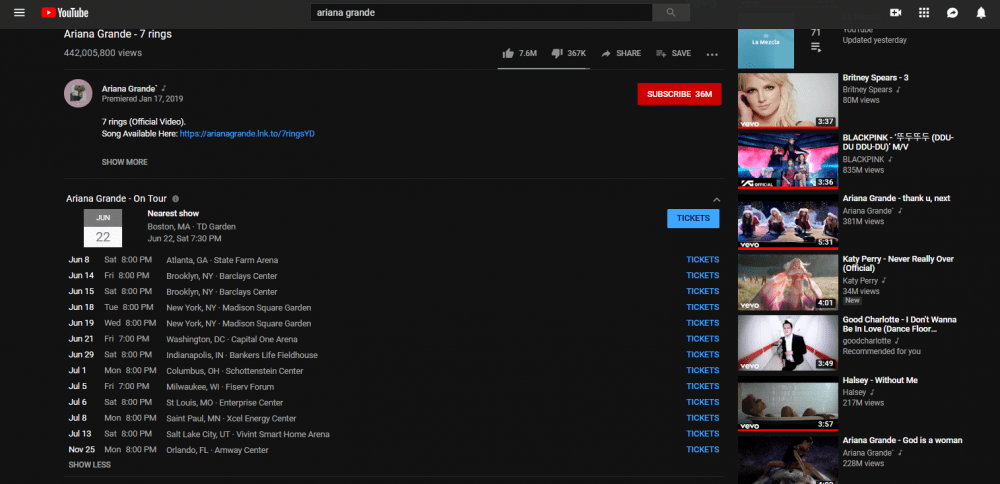Click the Ariana Grande channel avatar
The image size is (1000, 484).
pyautogui.click(x=78, y=94)
